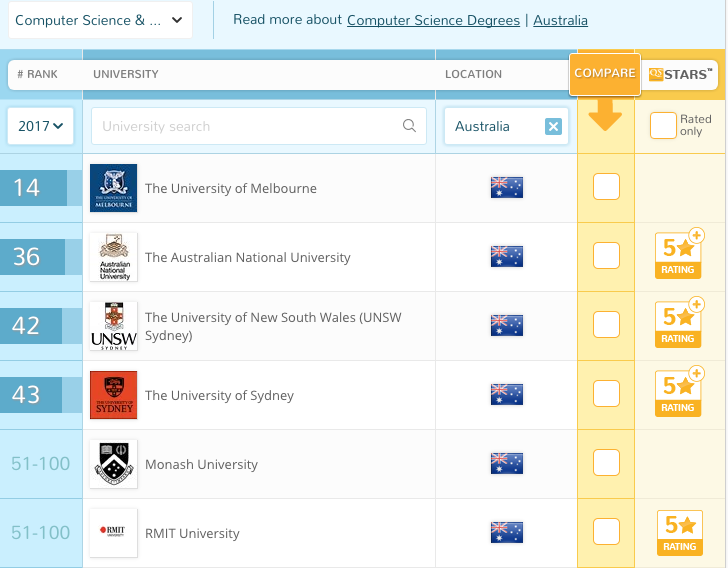Open ANU's 5 star rating badge
Viewport: 728px width, 568px height.
(679, 256)
